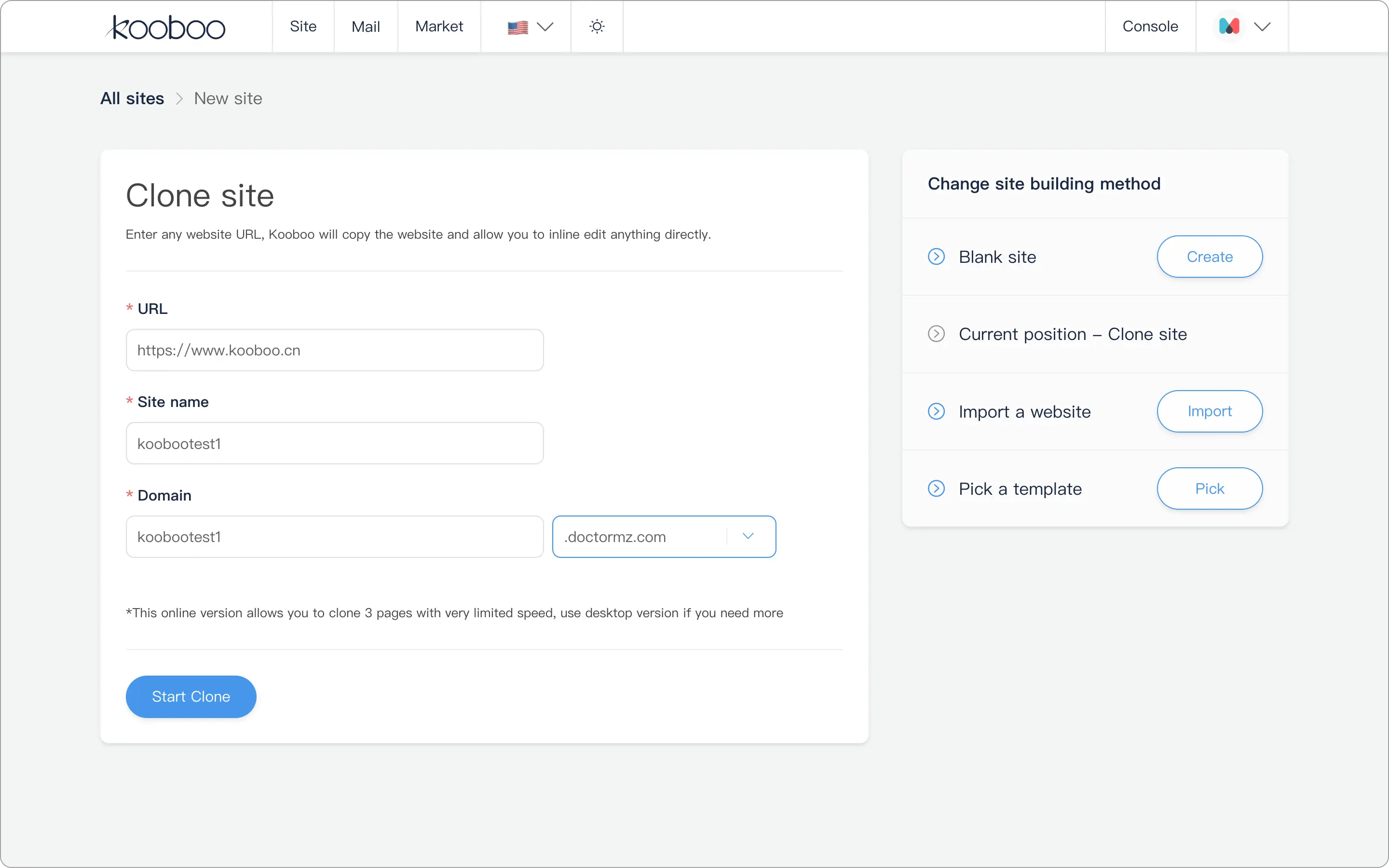The height and width of the screenshot is (868, 1389).
Task: Click the circle arrow icon beside Import a website
Action: tap(936, 411)
